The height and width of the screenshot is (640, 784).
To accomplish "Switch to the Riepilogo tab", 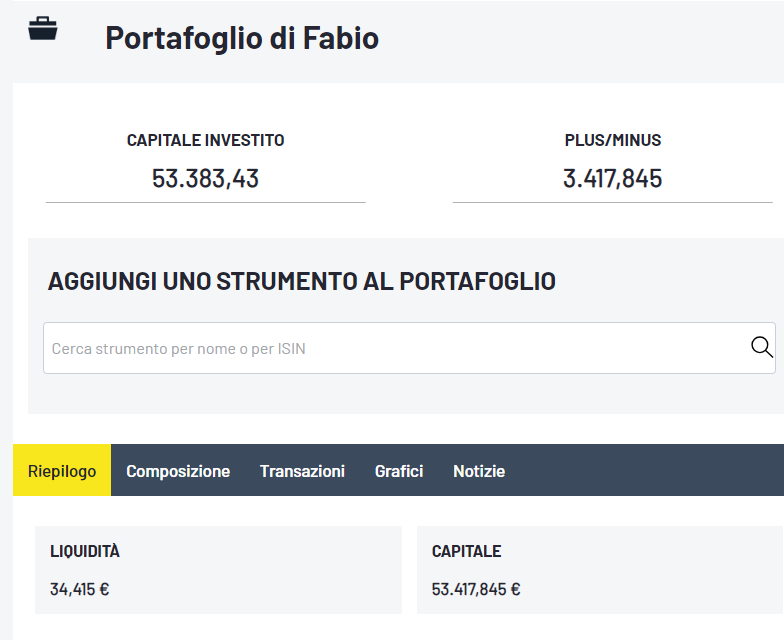I will (x=62, y=471).
